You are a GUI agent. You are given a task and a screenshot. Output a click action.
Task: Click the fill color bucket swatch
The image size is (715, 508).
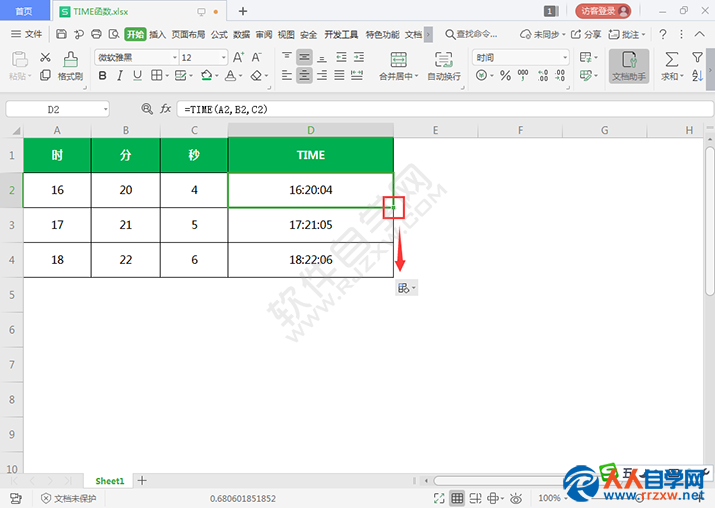[x=207, y=75]
